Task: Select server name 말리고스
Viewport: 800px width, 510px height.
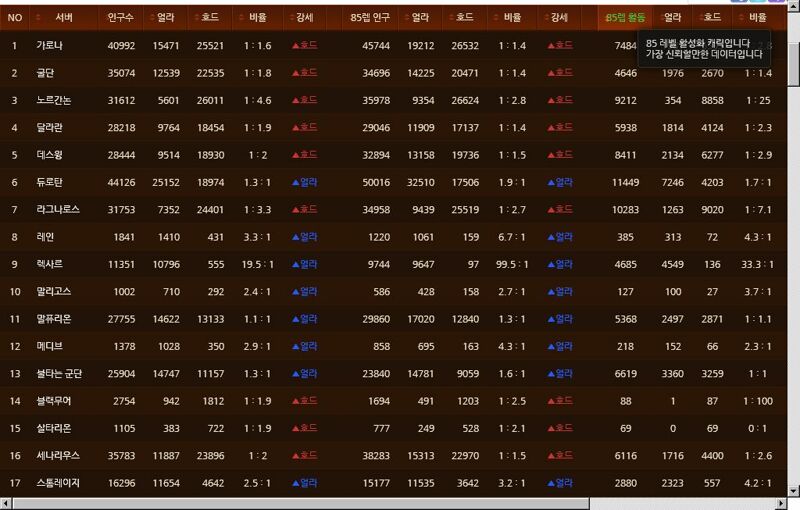Action: coord(54,291)
